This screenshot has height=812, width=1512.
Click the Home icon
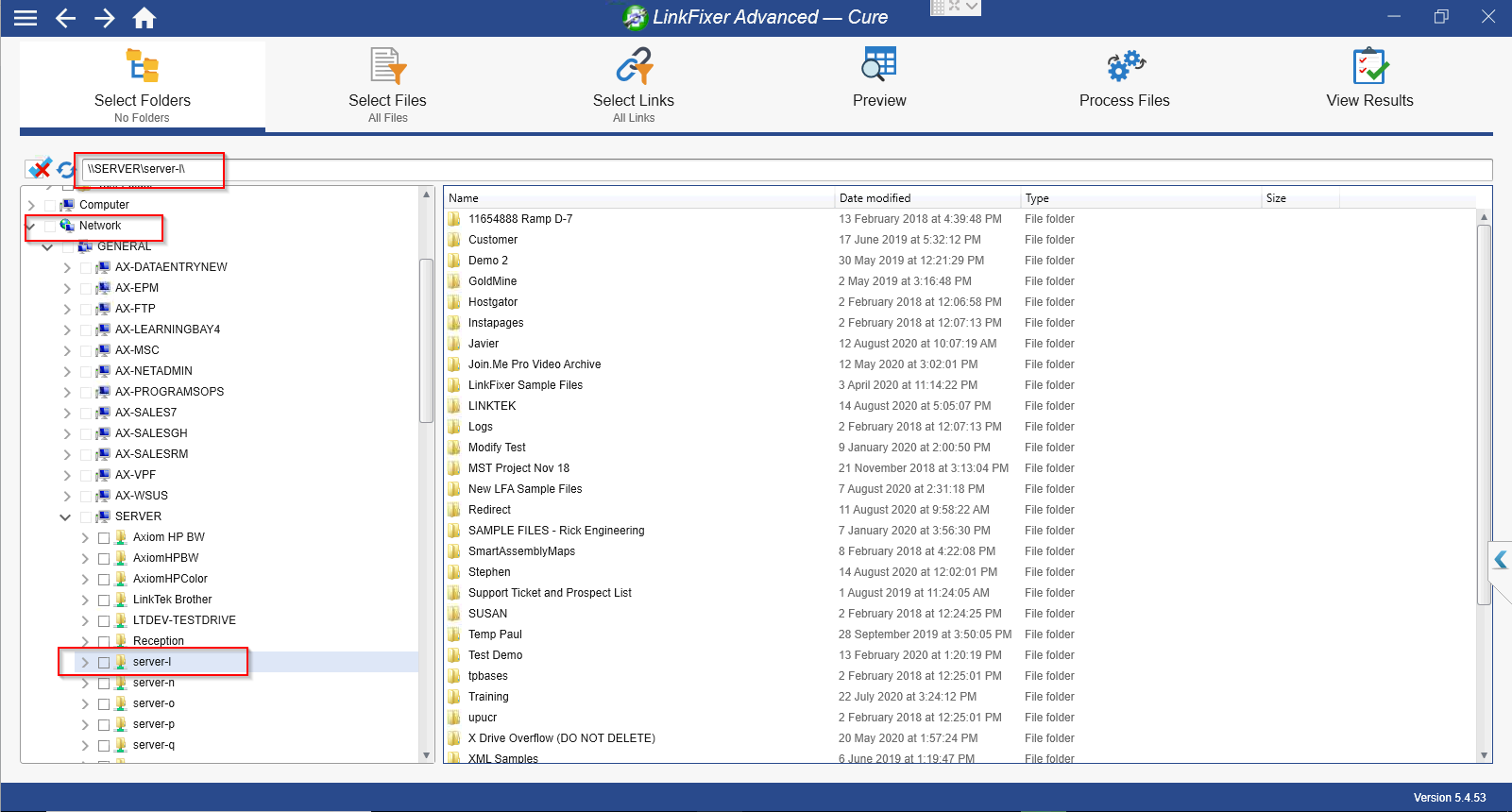tap(144, 18)
